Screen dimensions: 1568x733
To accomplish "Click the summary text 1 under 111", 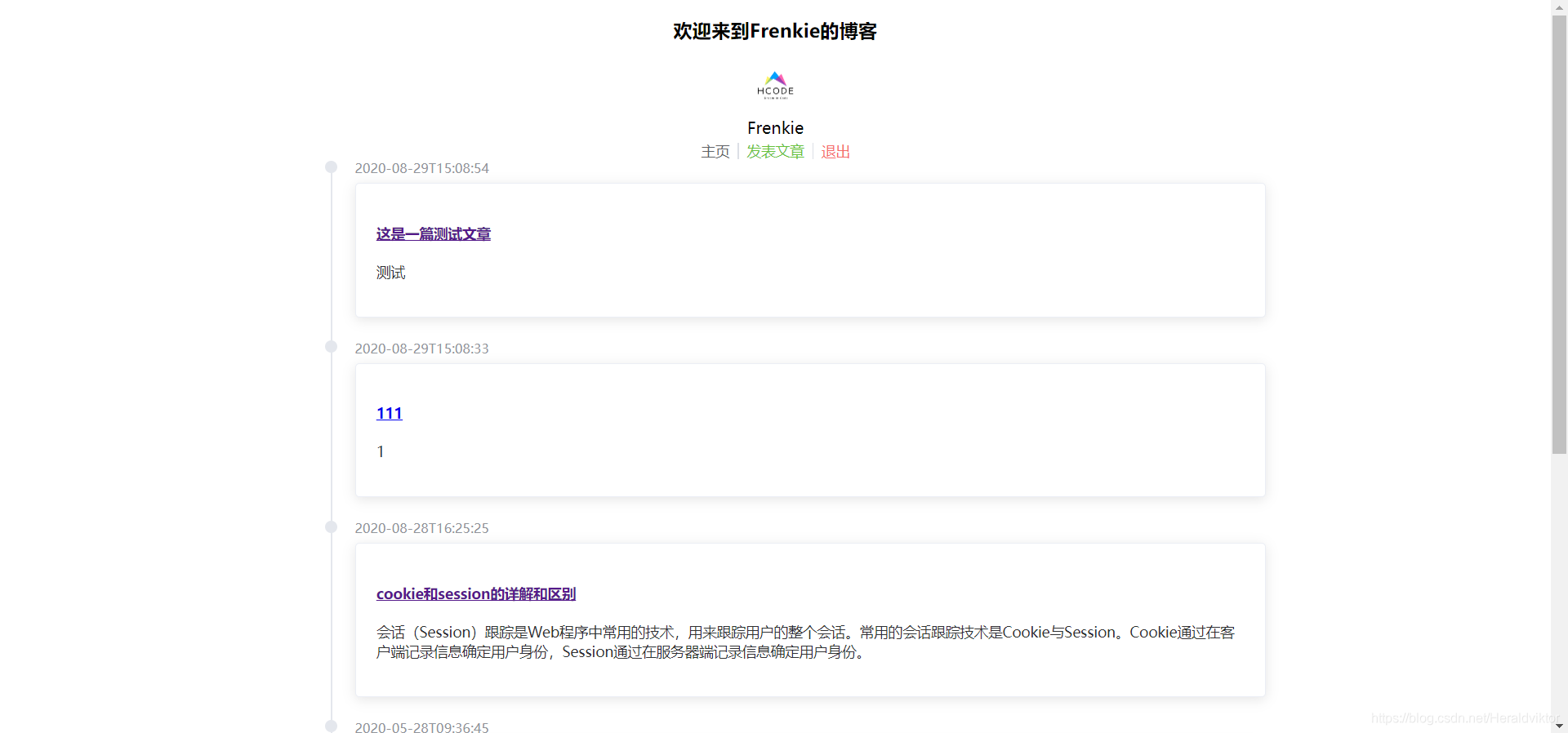I will [381, 452].
